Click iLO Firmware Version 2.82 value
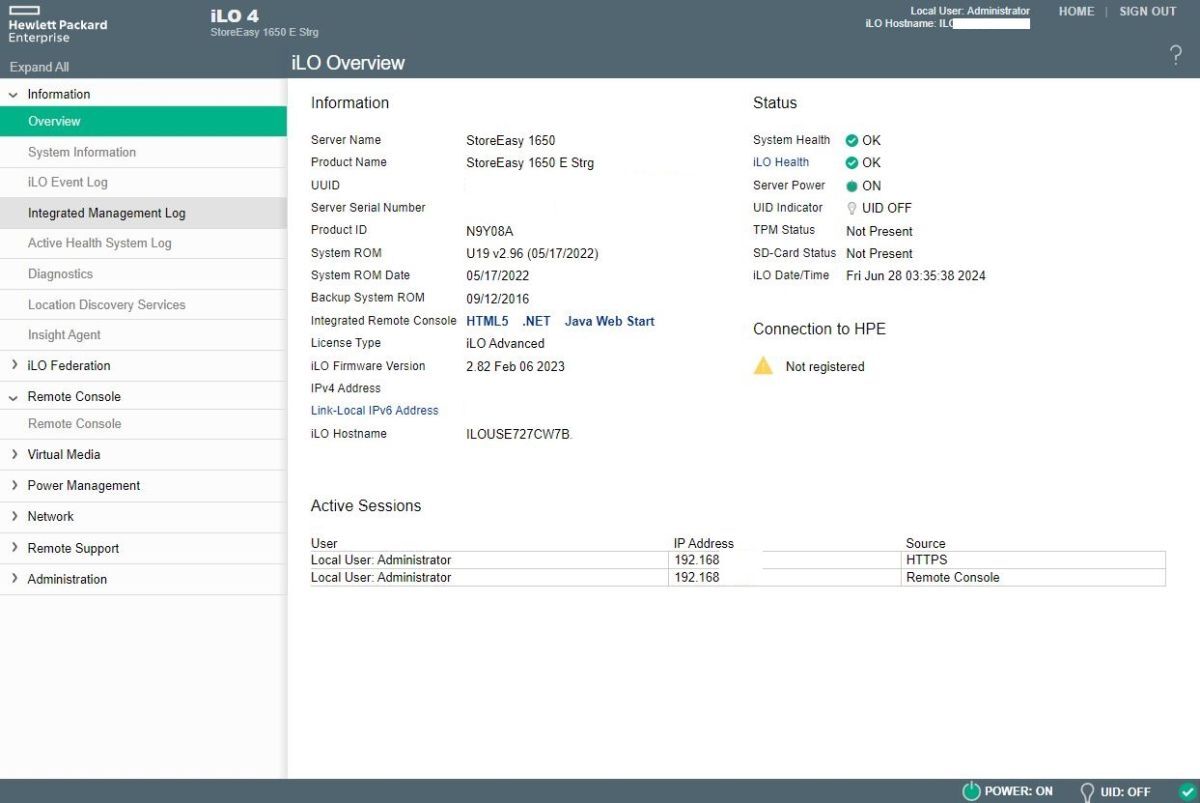Screen dimensions: 1200x803 coord(515,366)
